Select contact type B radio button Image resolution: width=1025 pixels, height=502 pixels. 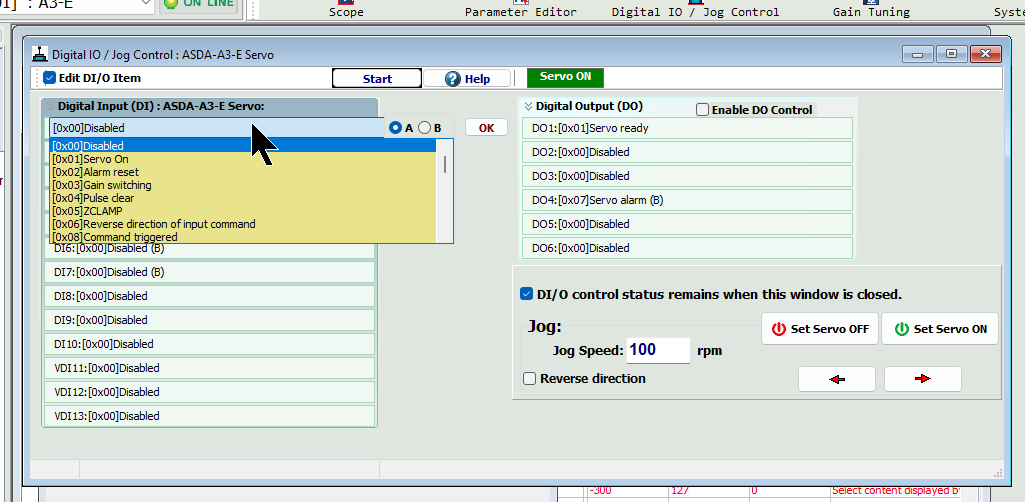click(424, 127)
